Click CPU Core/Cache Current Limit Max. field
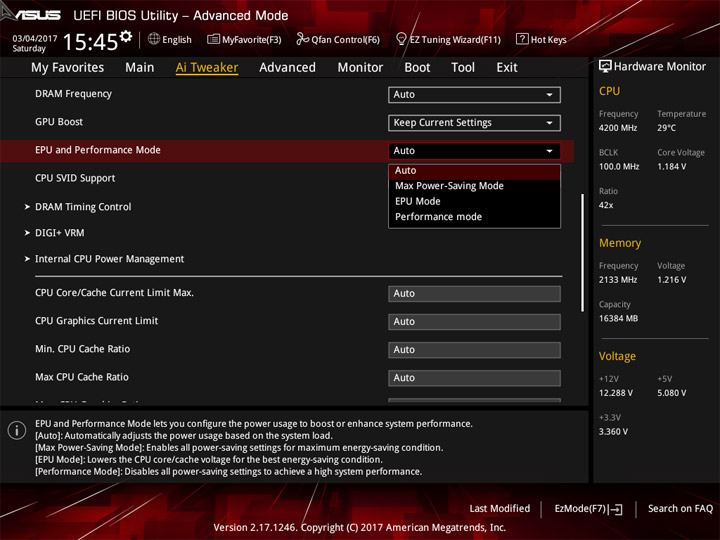 point(474,293)
